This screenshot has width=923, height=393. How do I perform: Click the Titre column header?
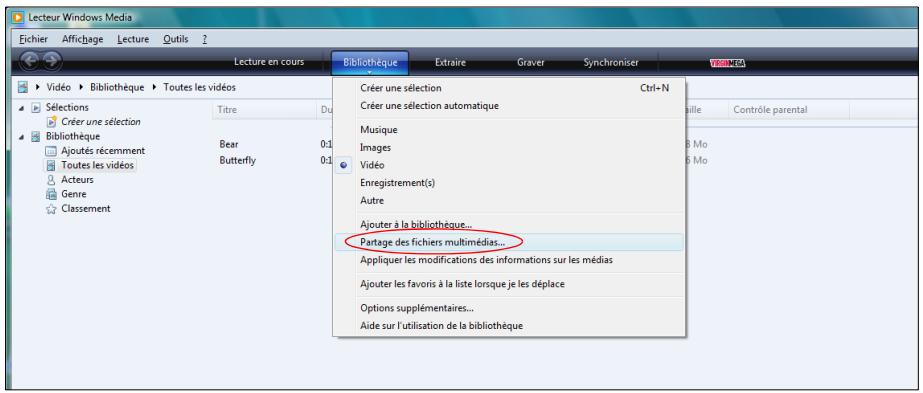click(x=264, y=110)
